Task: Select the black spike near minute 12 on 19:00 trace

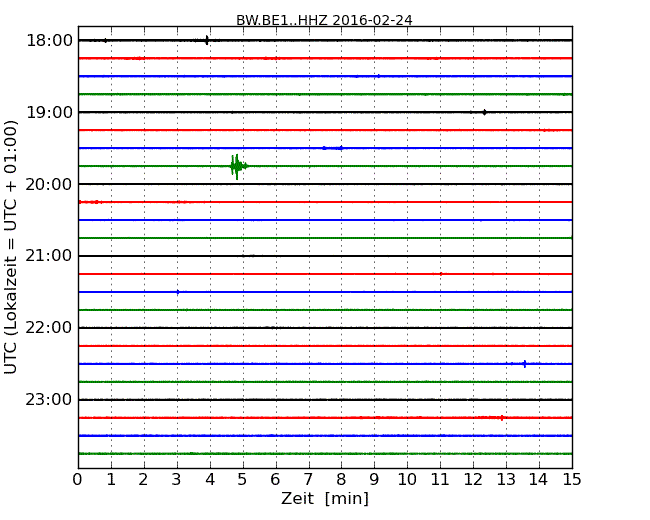Action: (x=484, y=112)
